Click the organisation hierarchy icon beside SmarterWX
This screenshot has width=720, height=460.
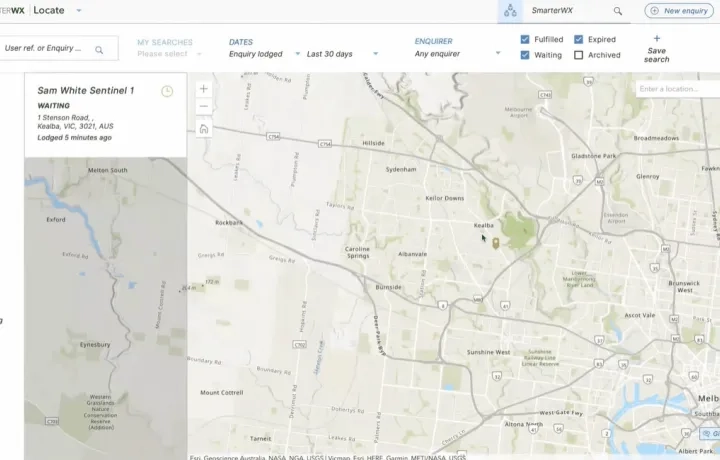510,11
